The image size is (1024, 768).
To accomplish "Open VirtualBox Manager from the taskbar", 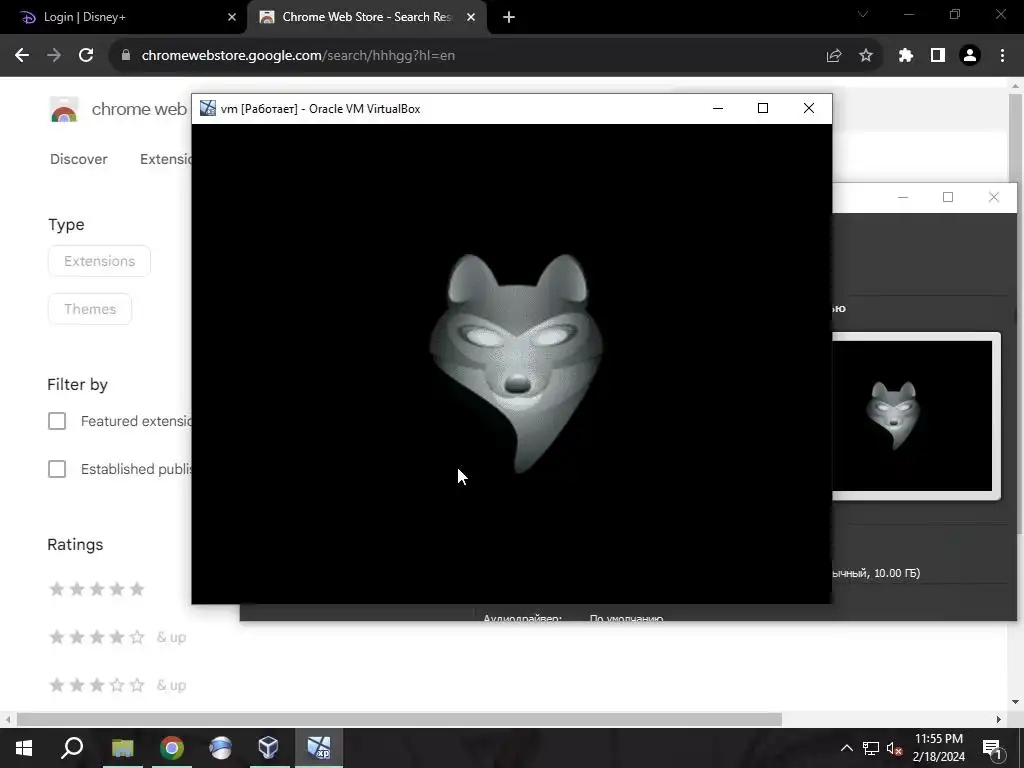I will (269, 748).
